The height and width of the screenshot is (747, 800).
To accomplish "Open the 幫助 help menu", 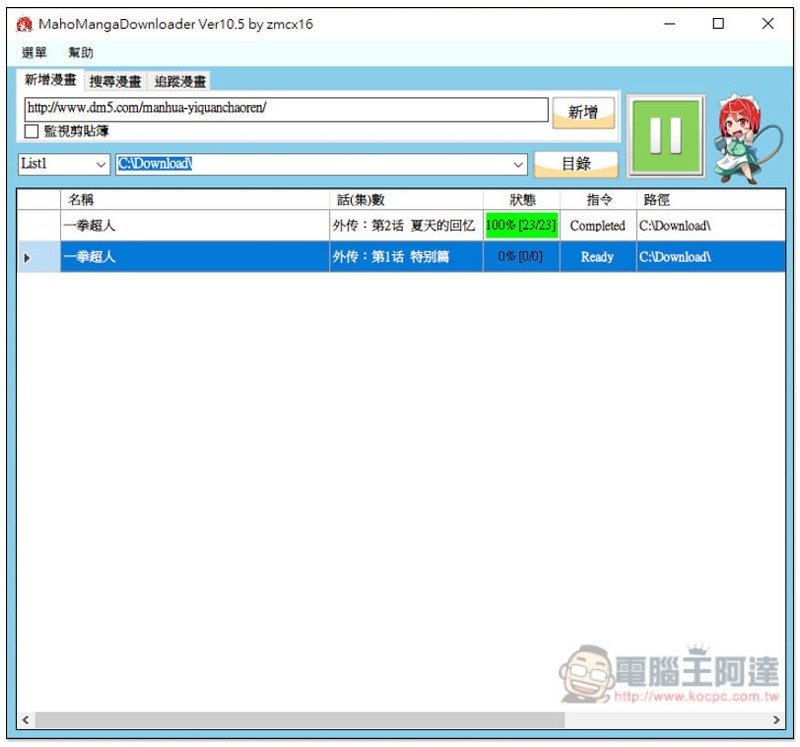I will click(x=81, y=53).
